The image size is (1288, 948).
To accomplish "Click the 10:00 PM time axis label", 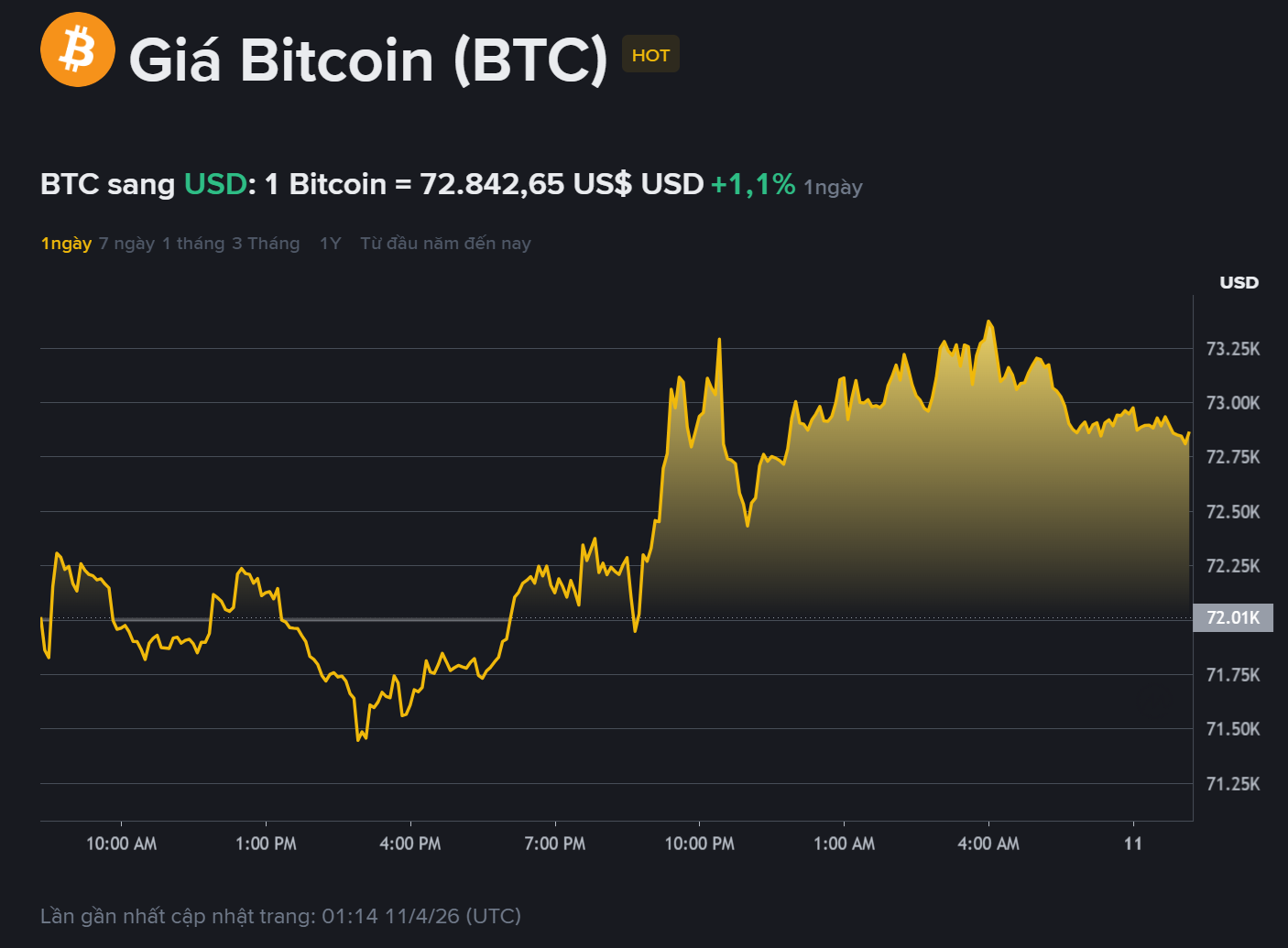I will [x=699, y=844].
